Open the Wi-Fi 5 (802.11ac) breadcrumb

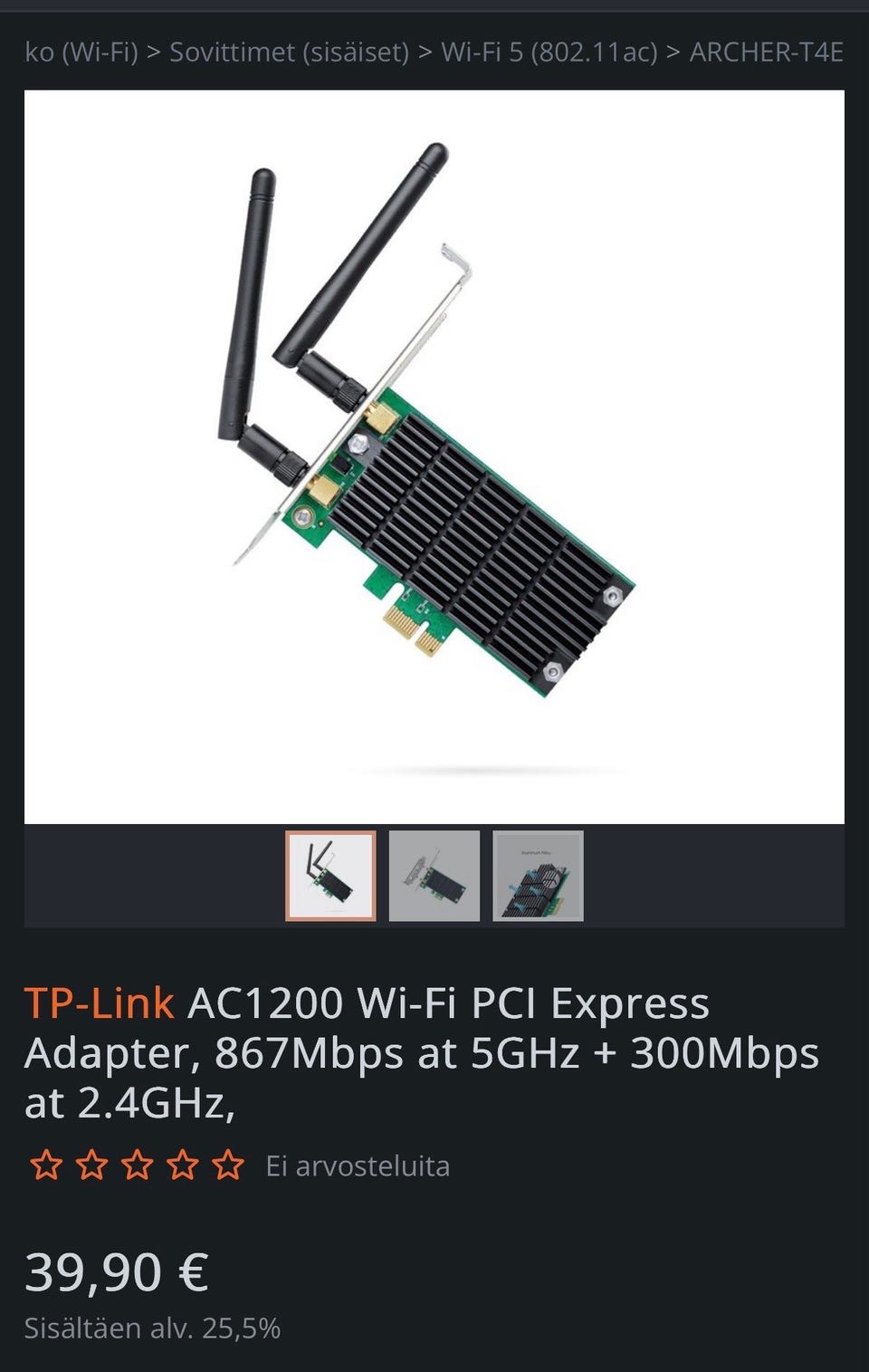(549, 53)
